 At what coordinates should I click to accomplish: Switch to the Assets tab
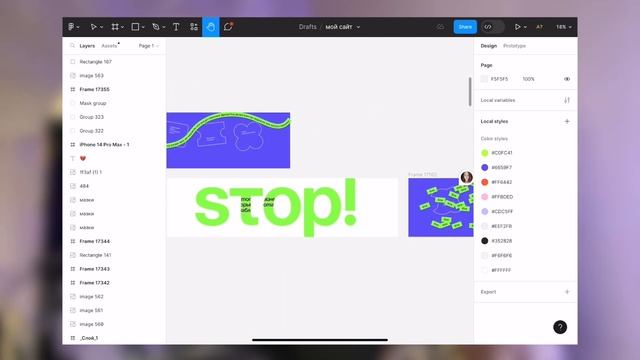(x=109, y=46)
